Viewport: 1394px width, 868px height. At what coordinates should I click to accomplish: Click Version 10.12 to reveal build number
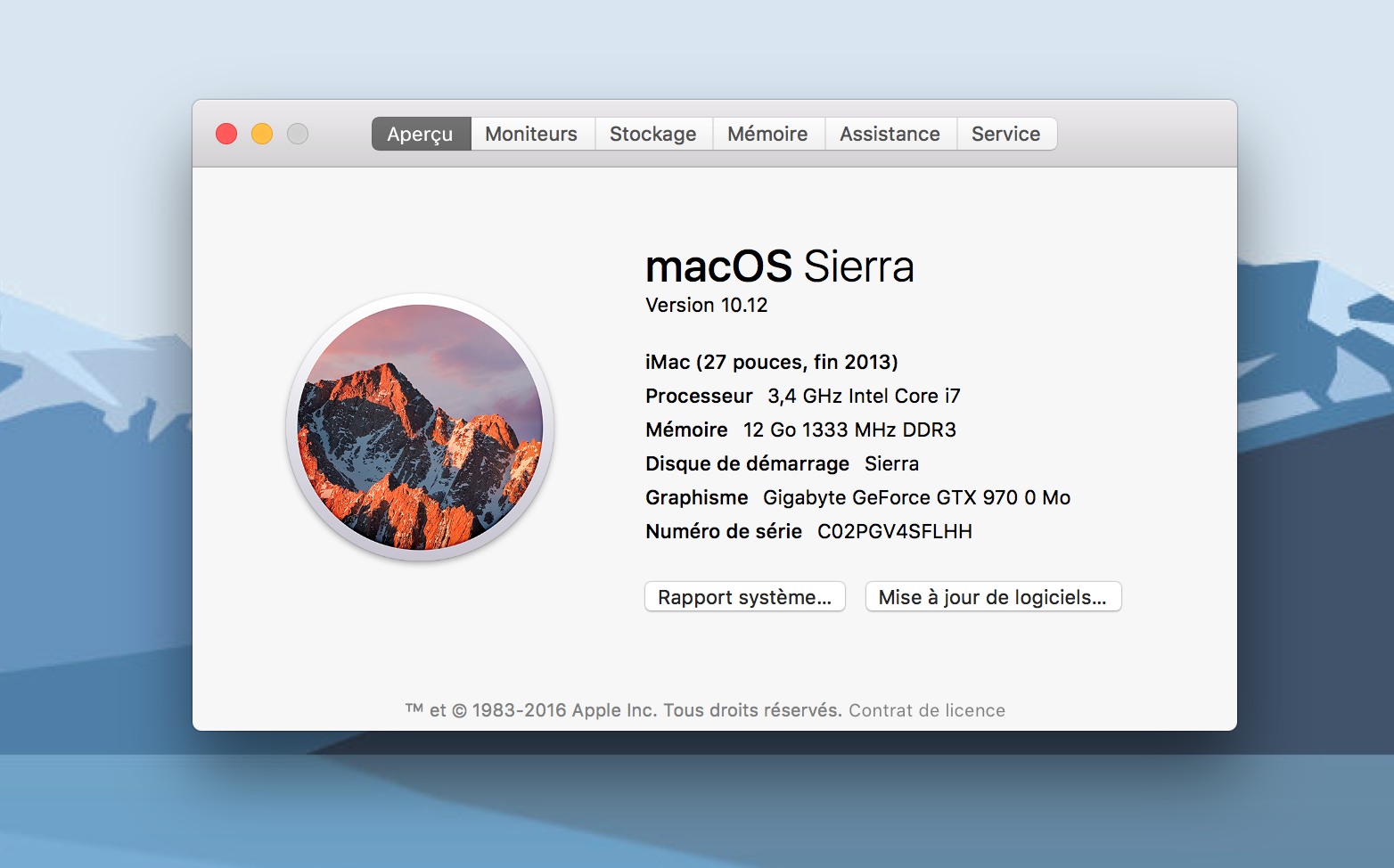[x=706, y=305]
